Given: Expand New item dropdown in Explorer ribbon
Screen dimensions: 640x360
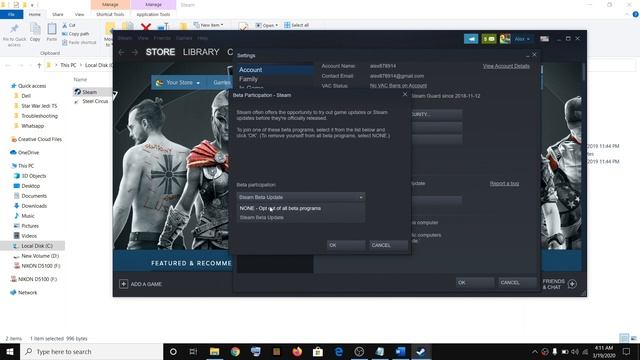Looking at the screenshot, I should click(x=209, y=25).
